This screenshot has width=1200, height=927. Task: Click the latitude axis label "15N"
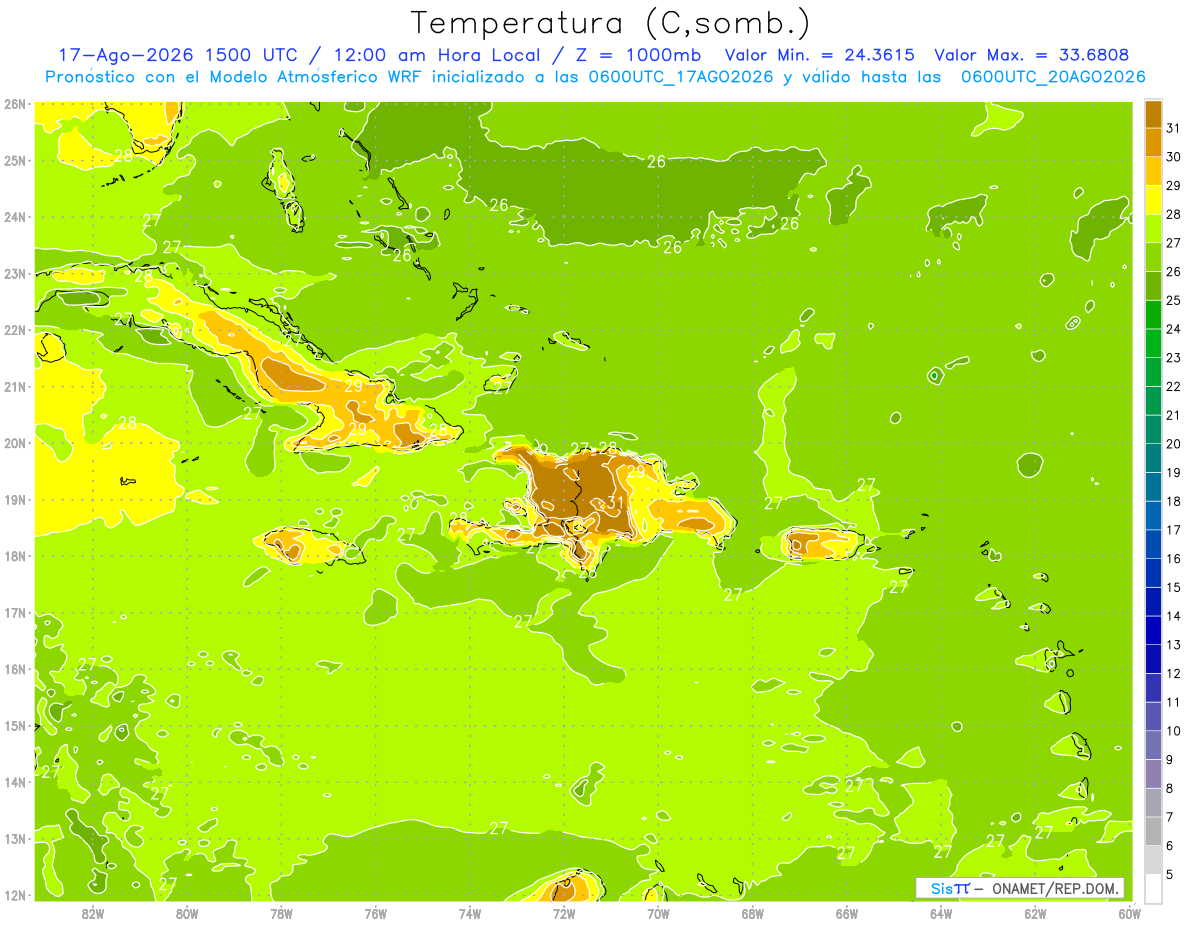pyautogui.click(x=15, y=725)
